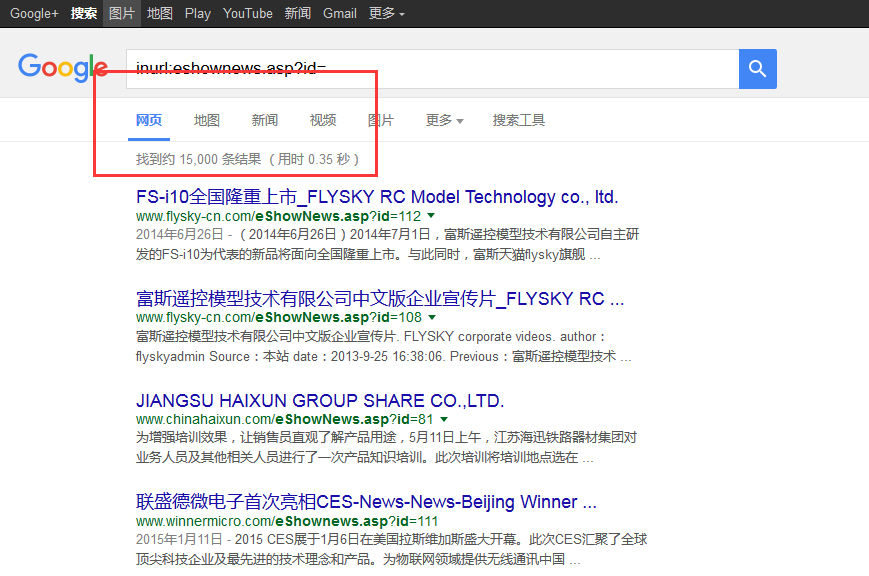The image size is (869, 576).
Task: Expand arrow next to eShowNews.asp?id=112 URL
Action: tap(431, 216)
